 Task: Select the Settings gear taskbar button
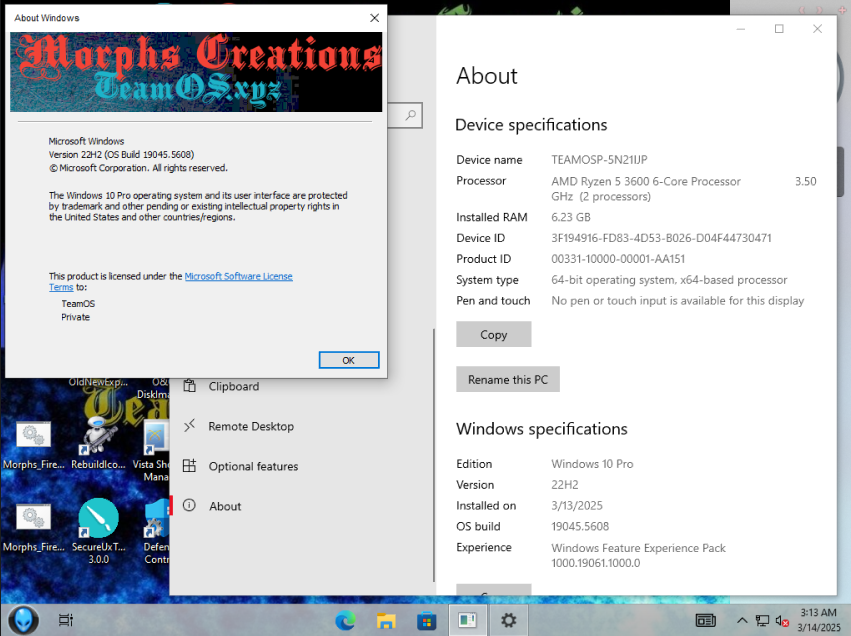[509, 620]
